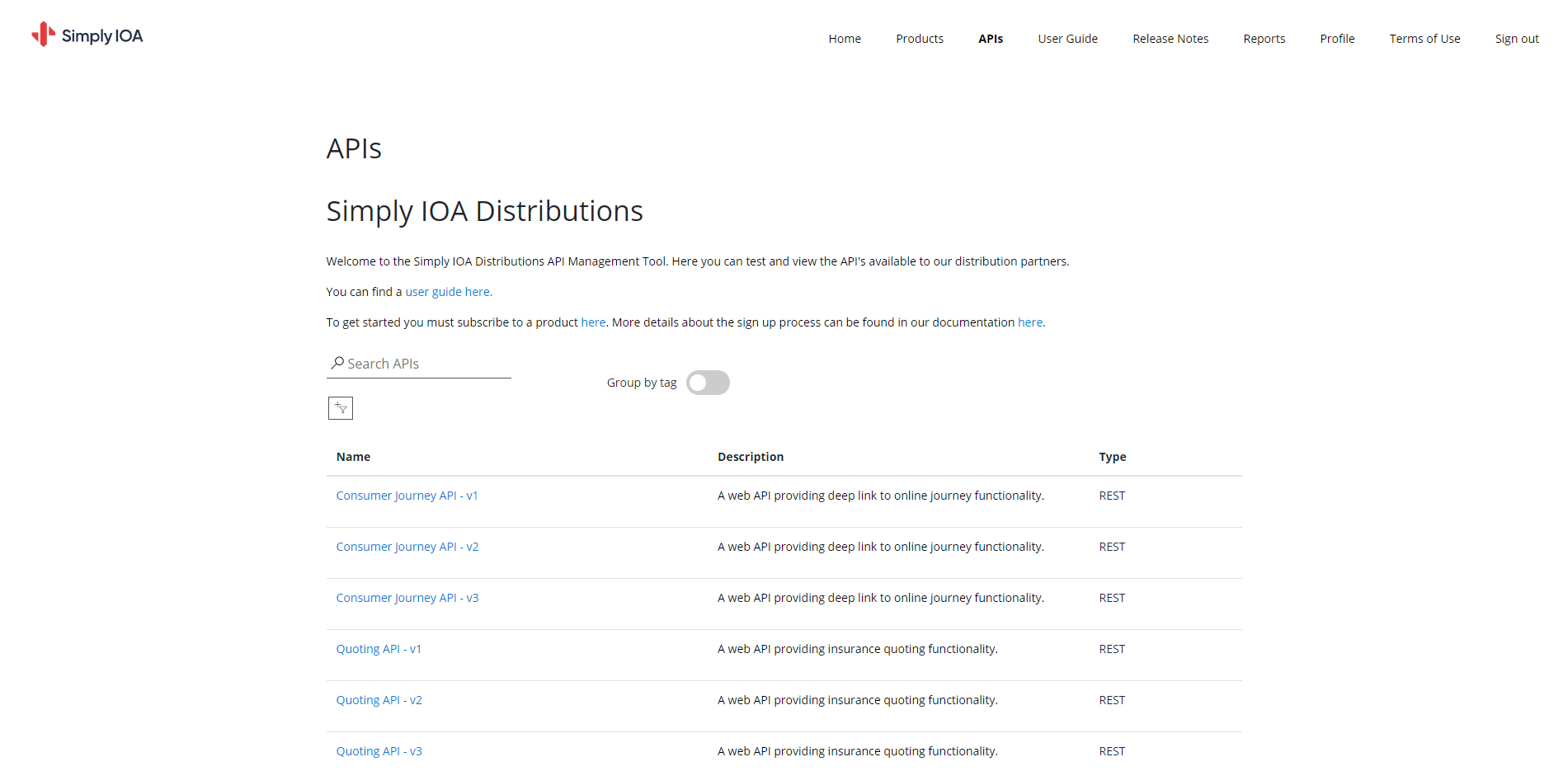Image resolution: width=1568 pixels, height=771 pixels.
Task: Select REST type in Quoting API - v1 row
Action: point(1112,649)
